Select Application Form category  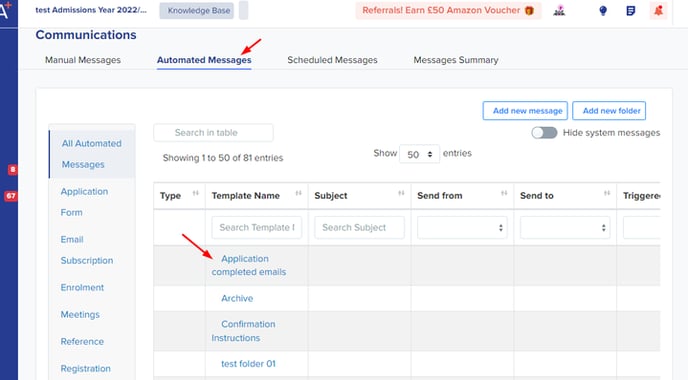pyautogui.click(x=84, y=202)
